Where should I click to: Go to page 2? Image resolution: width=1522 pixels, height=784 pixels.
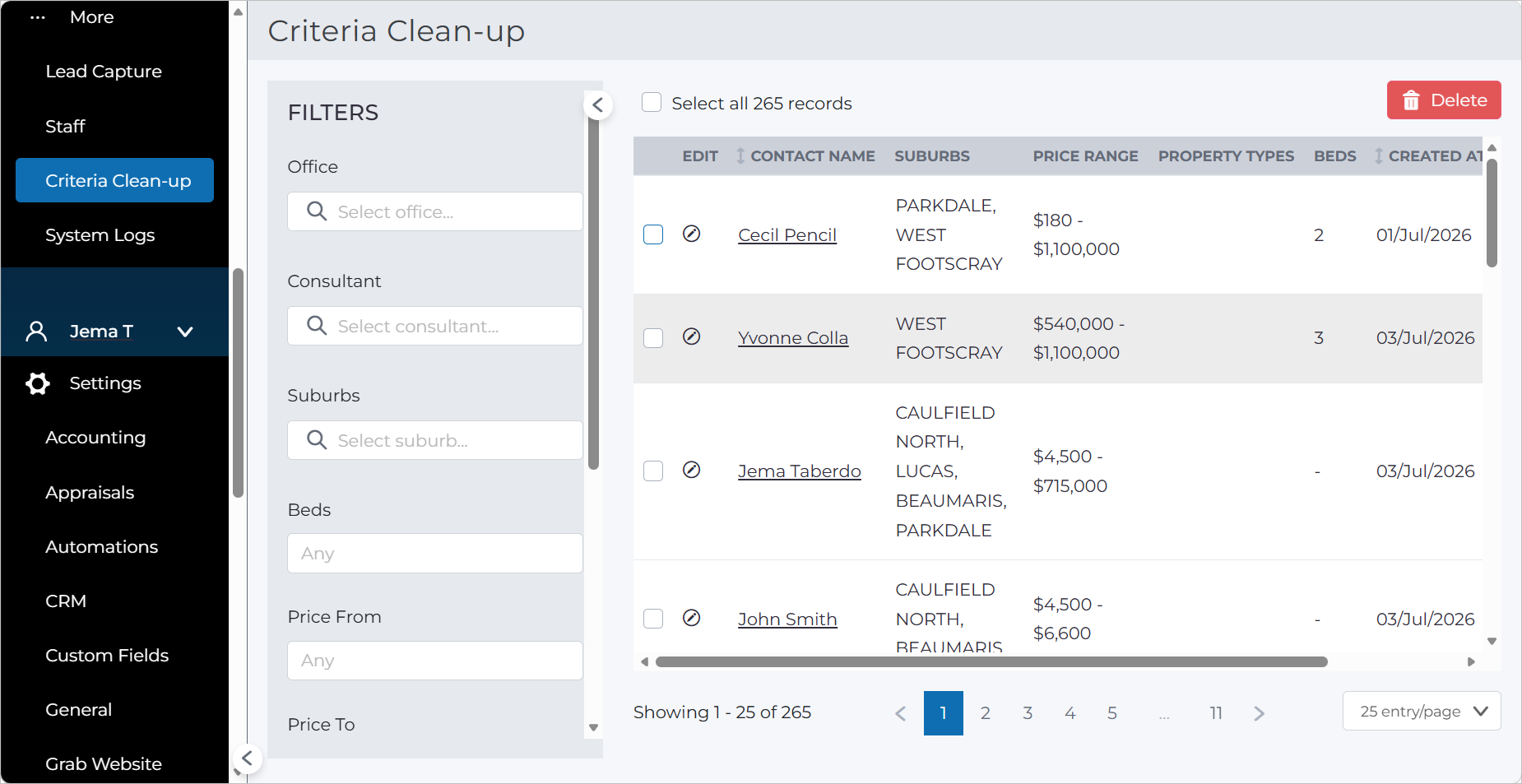[x=986, y=713]
